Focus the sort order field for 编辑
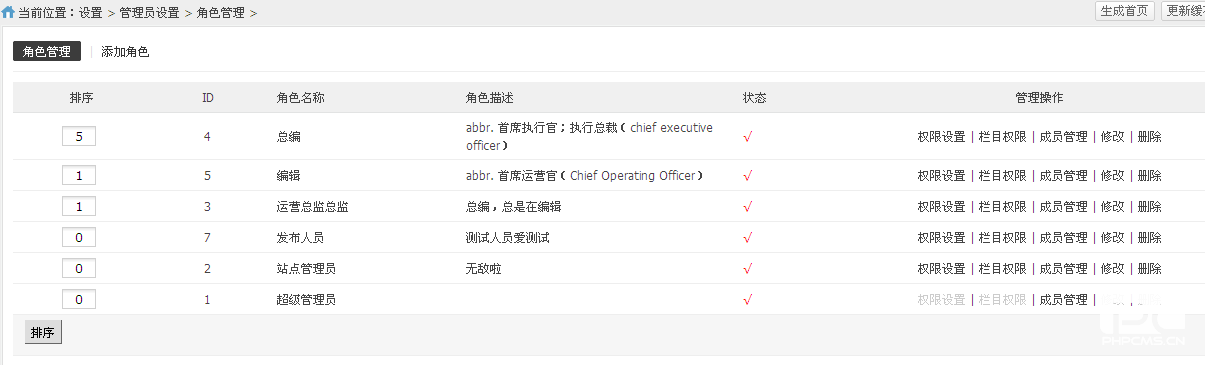This screenshot has height=365, width=1205. point(79,175)
